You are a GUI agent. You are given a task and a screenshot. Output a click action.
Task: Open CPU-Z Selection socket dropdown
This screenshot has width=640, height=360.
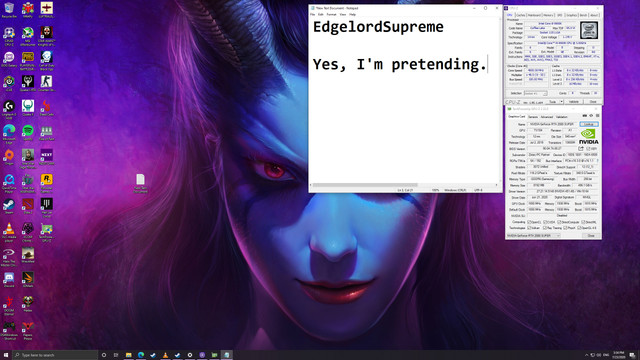[536, 93]
